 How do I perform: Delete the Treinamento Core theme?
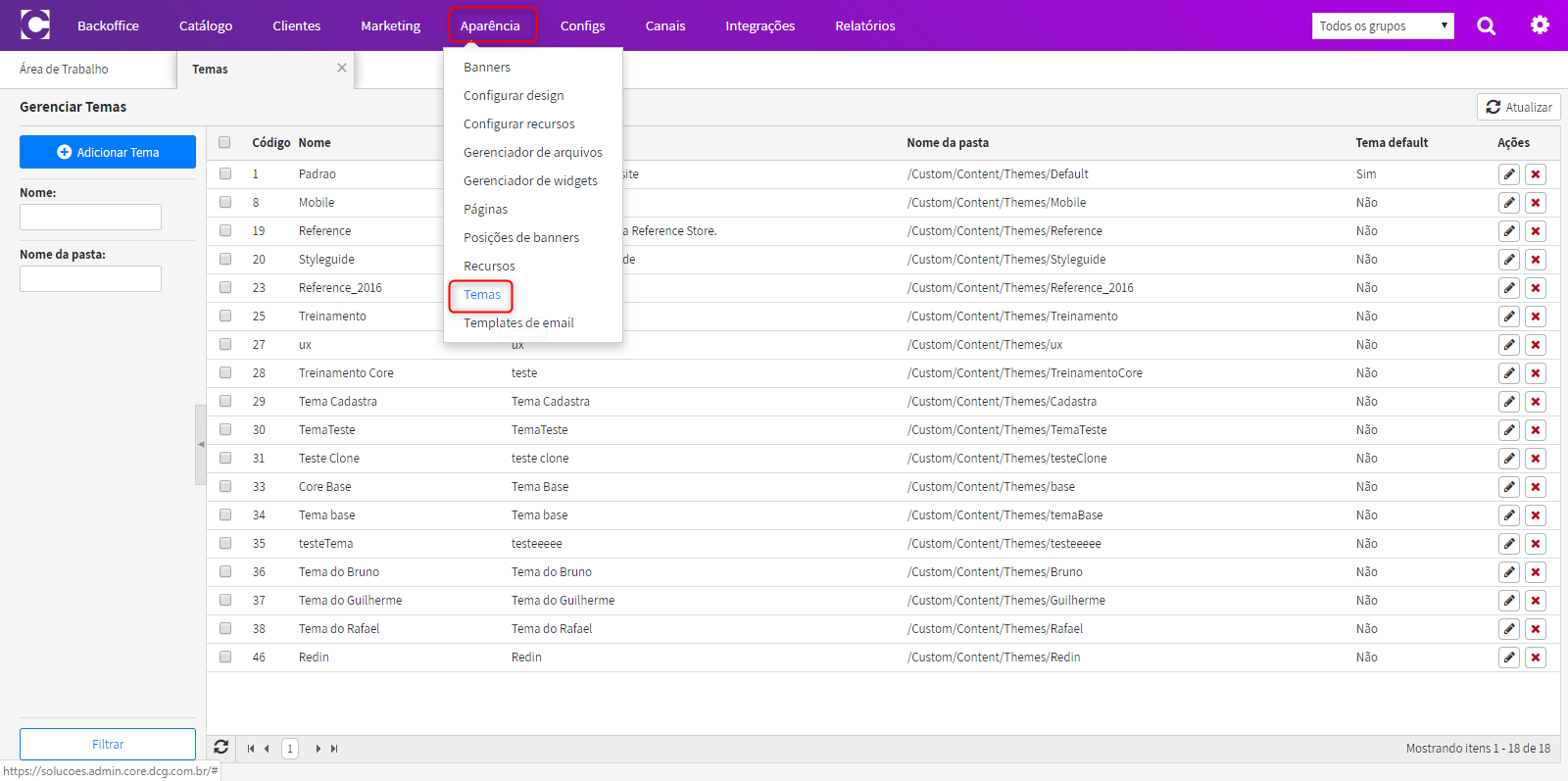tap(1536, 373)
